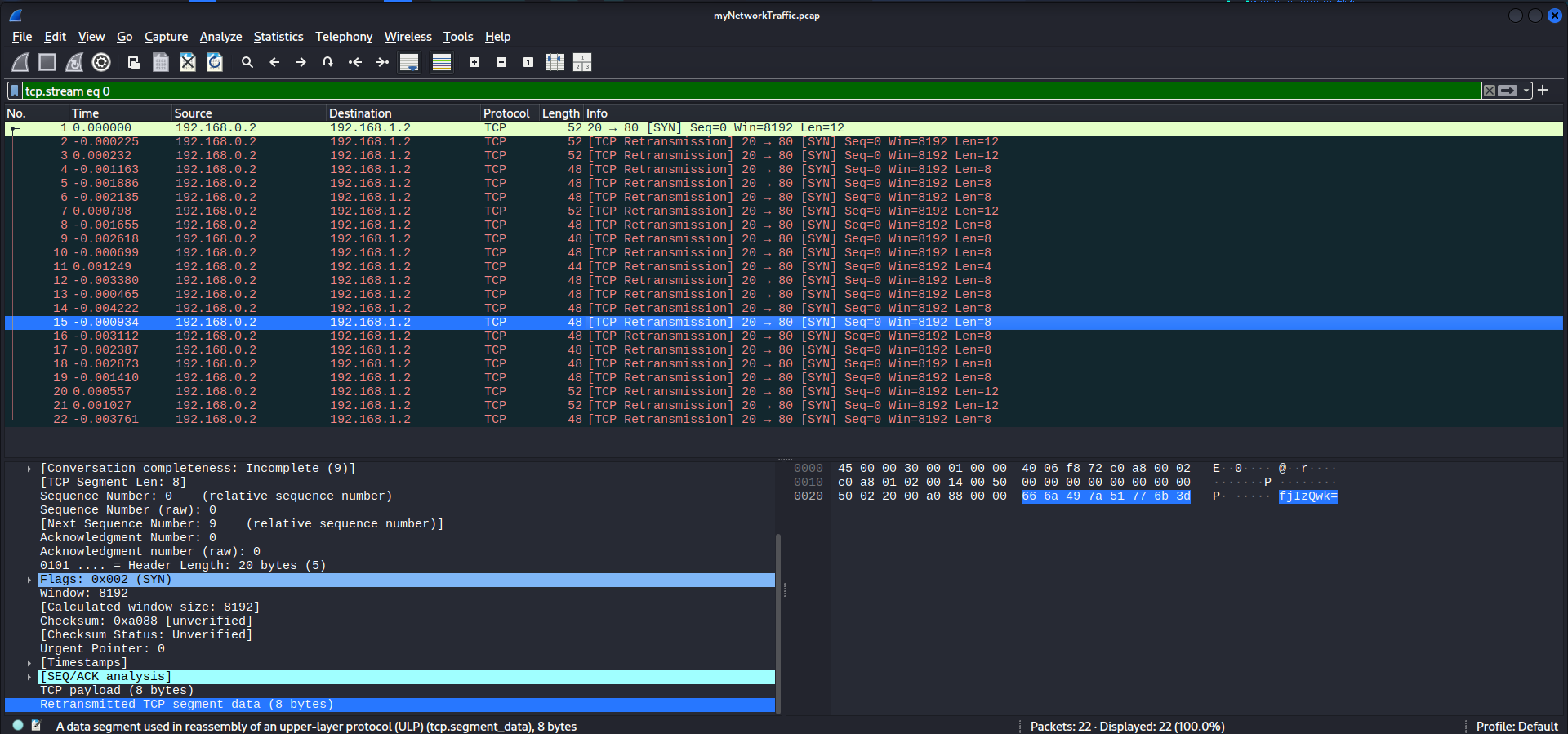
Task: Open the Help menu
Action: click(x=497, y=37)
